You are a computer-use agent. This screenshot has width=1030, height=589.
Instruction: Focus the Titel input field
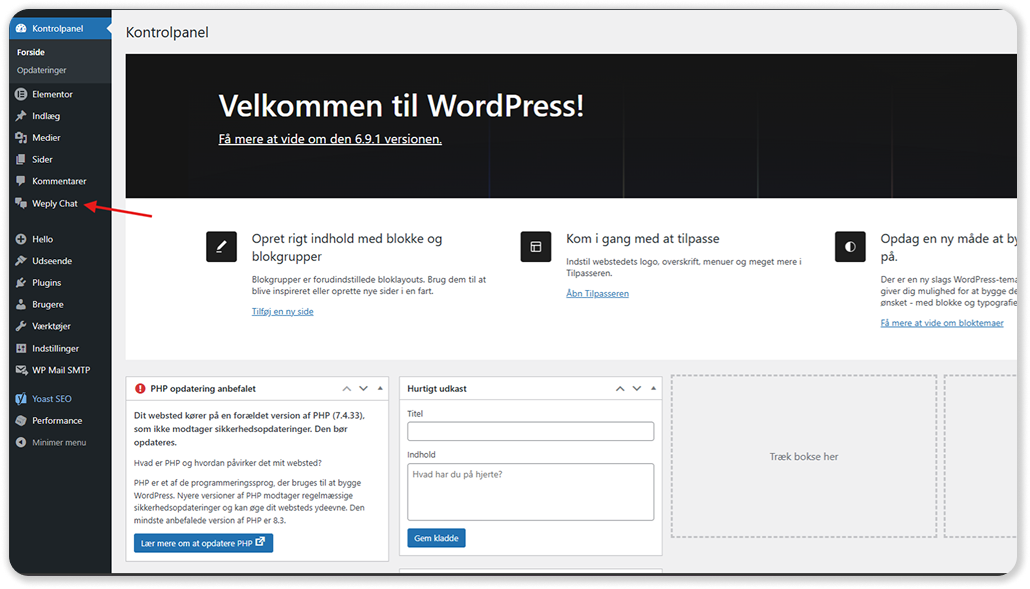[x=530, y=431]
